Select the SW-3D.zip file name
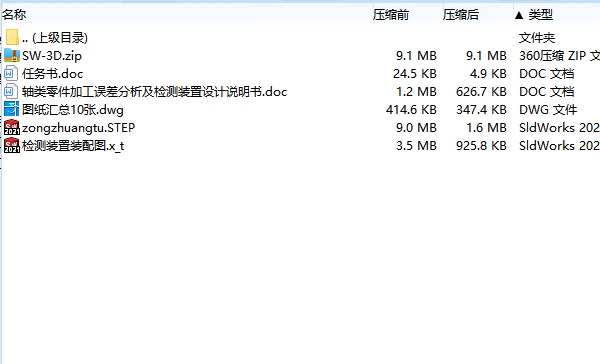 [52, 55]
